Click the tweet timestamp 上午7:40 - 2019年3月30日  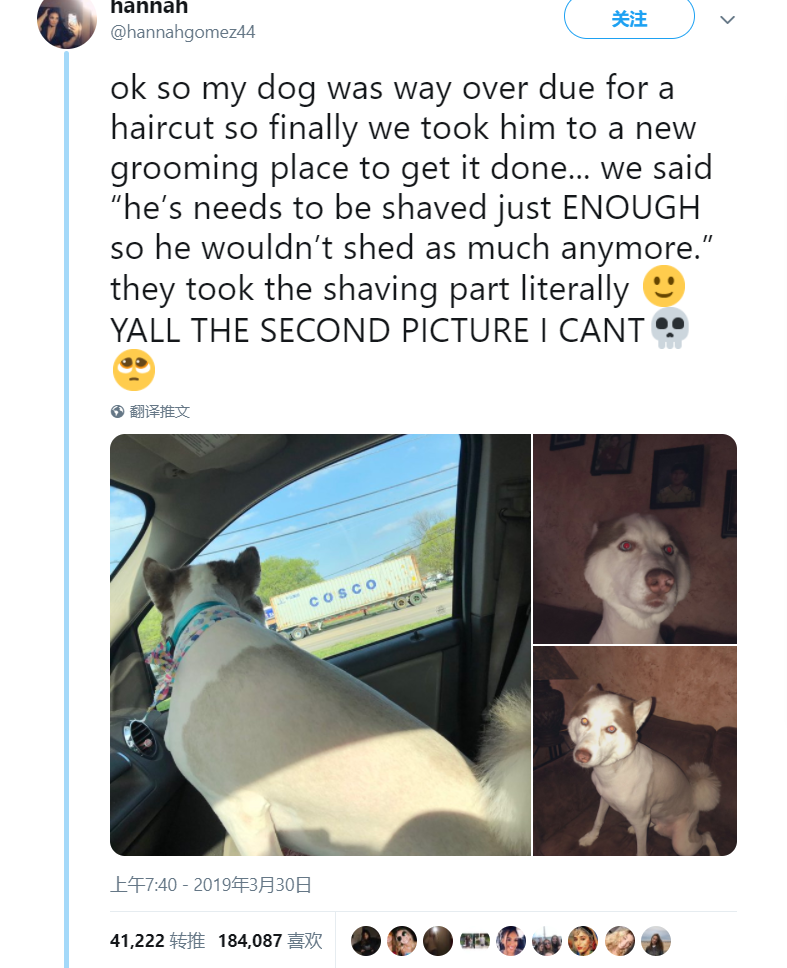click(210, 885)
